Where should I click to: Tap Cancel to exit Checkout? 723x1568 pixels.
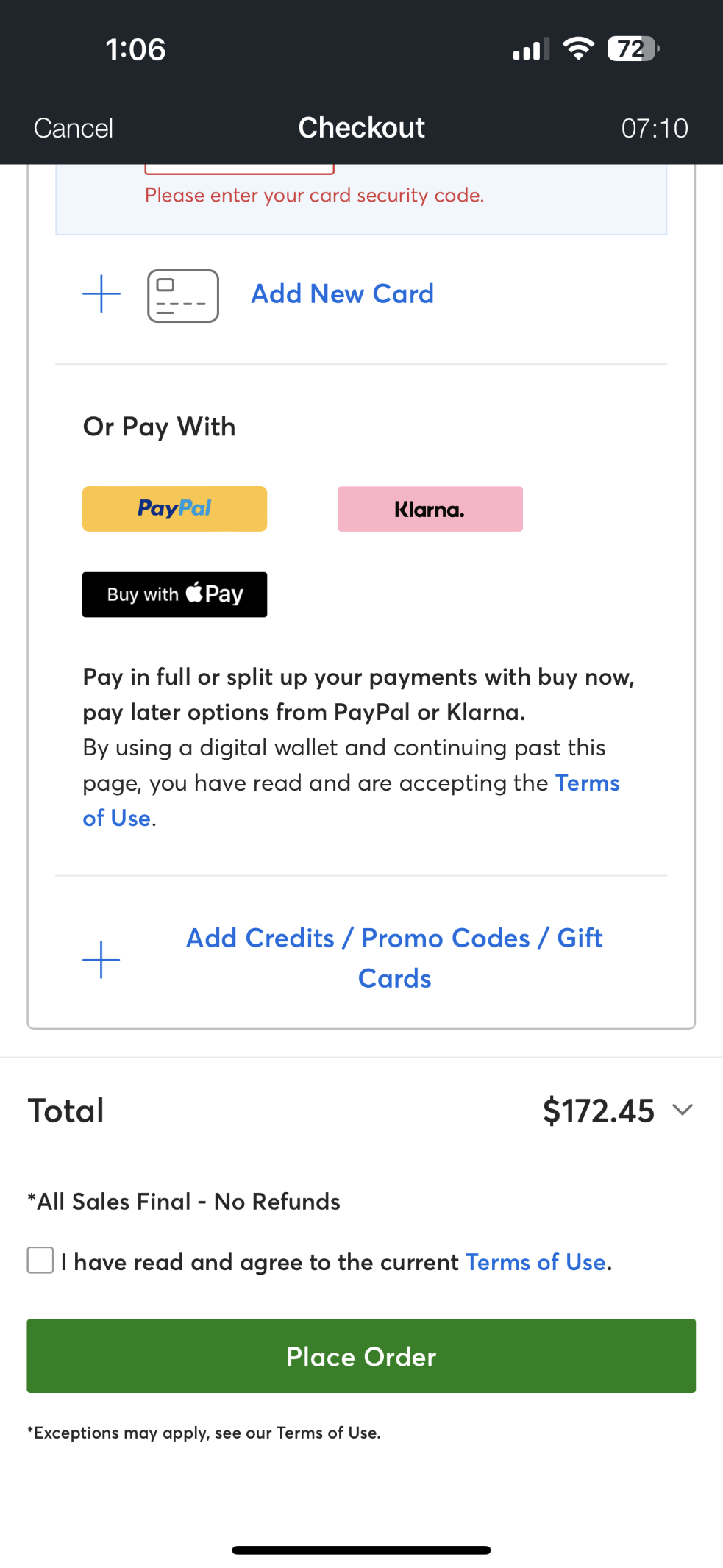[x=72, y=127]
